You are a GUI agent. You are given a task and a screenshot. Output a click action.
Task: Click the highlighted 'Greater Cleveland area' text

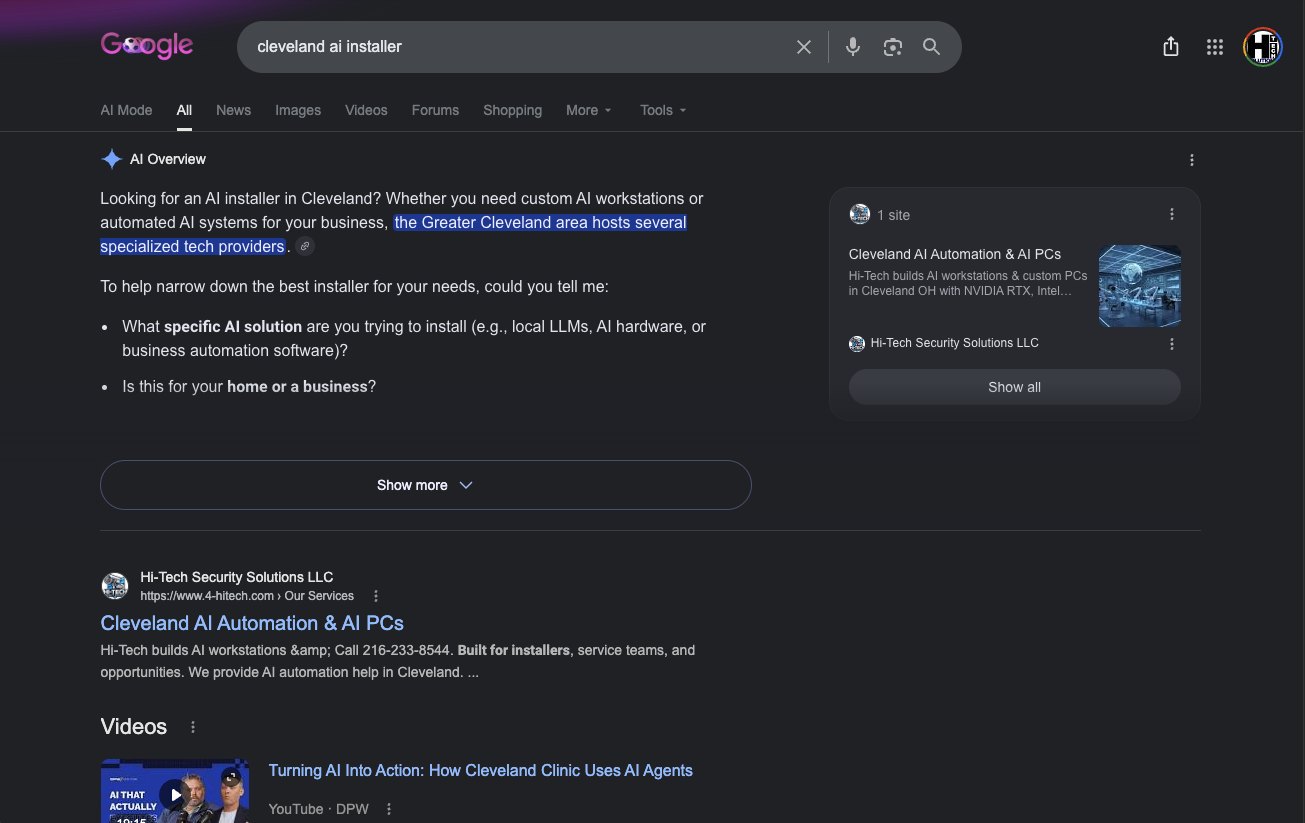(540, 222)
